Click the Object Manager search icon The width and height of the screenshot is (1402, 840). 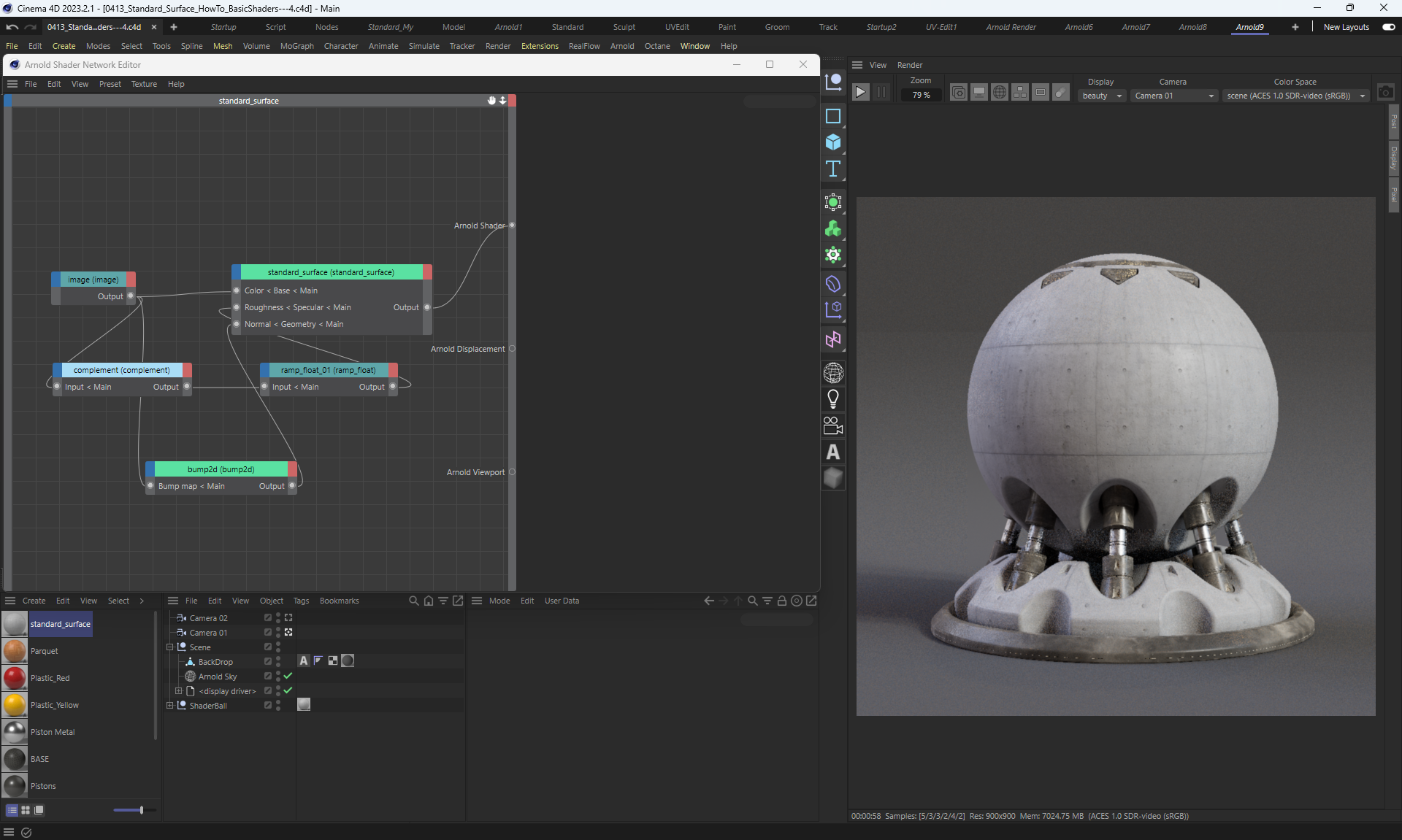(x=413, y=601)
